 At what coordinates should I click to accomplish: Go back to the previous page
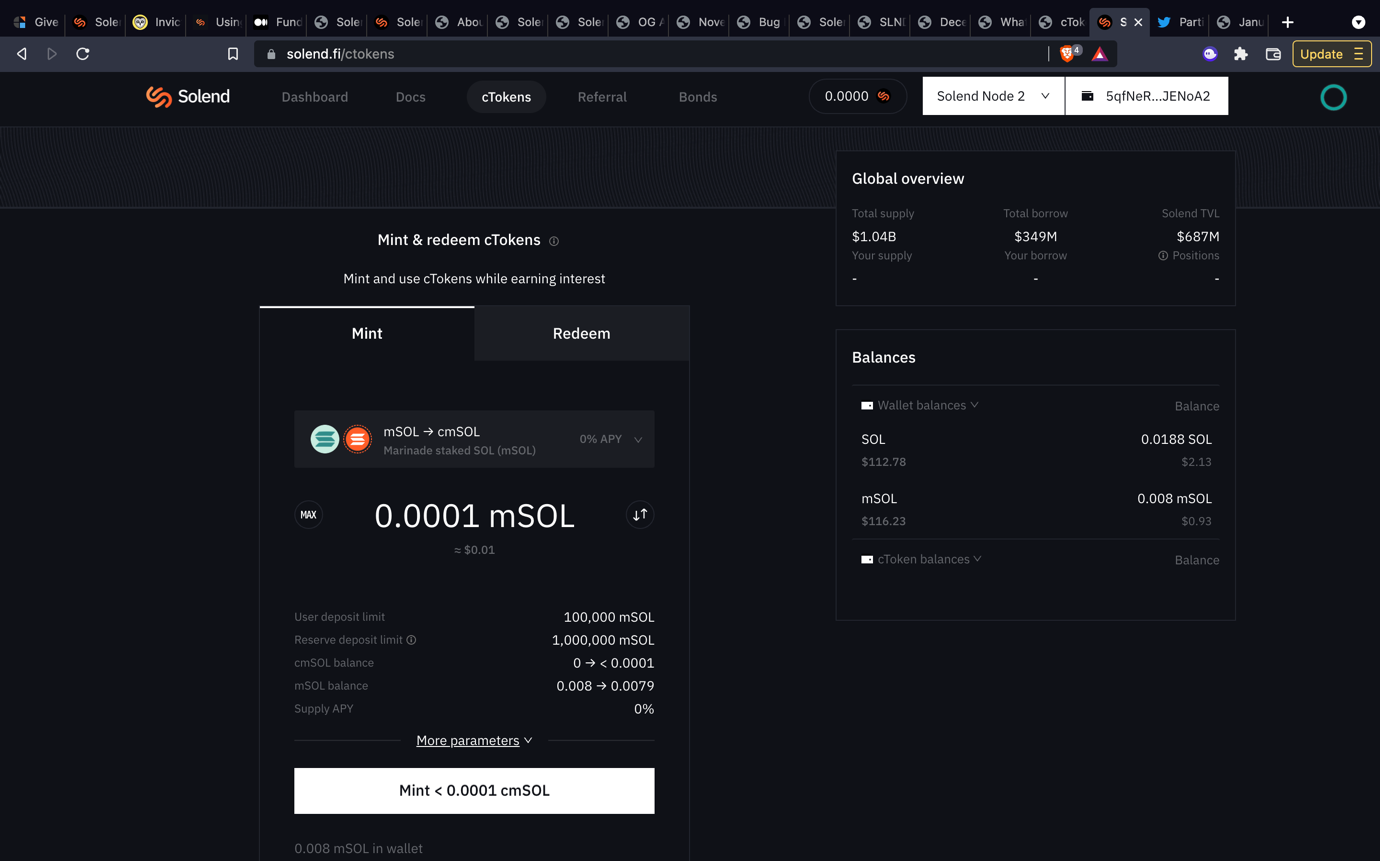pos(22,54)
